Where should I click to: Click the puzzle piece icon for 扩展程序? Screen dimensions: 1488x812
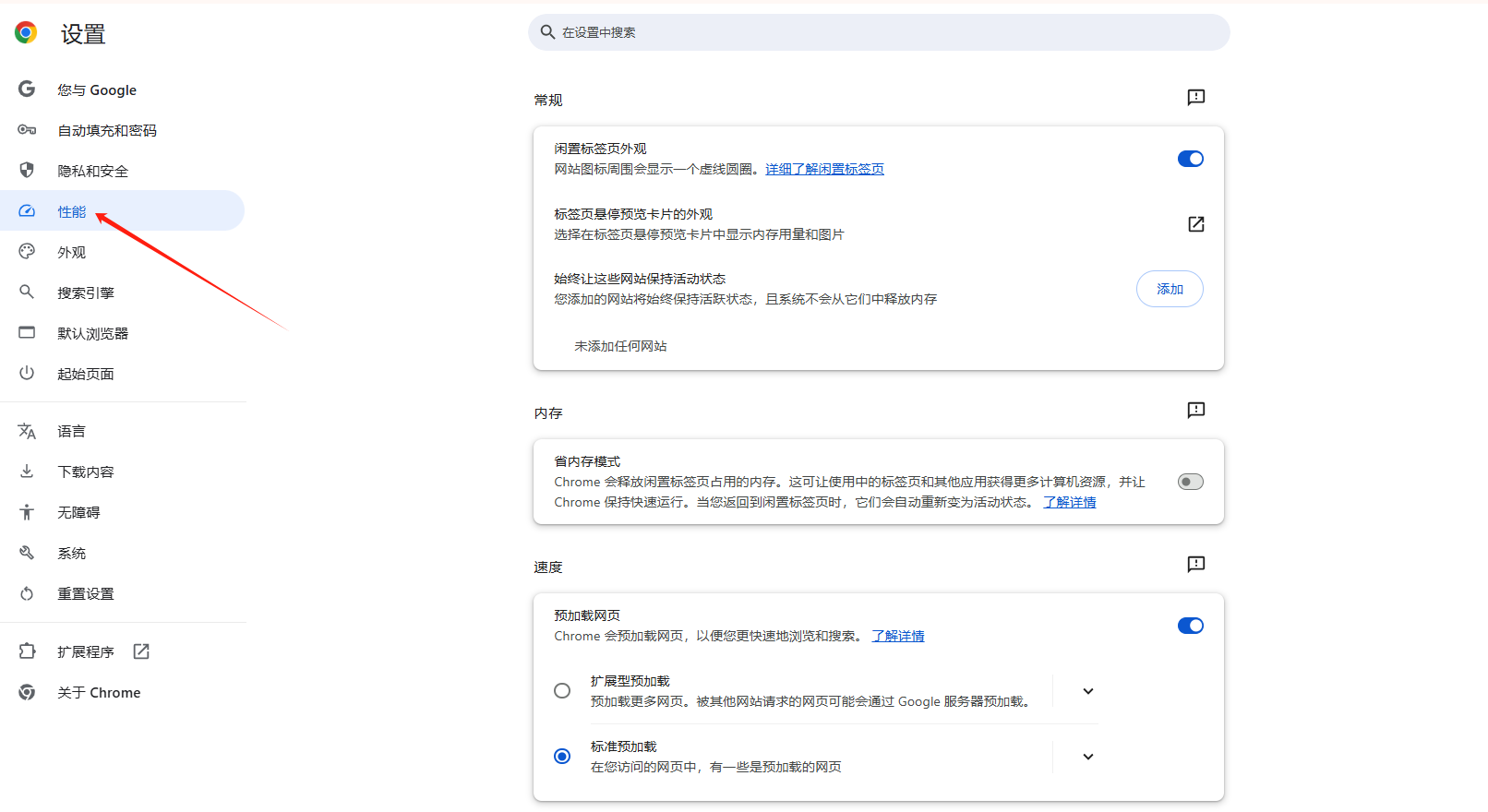click(27, 651)
